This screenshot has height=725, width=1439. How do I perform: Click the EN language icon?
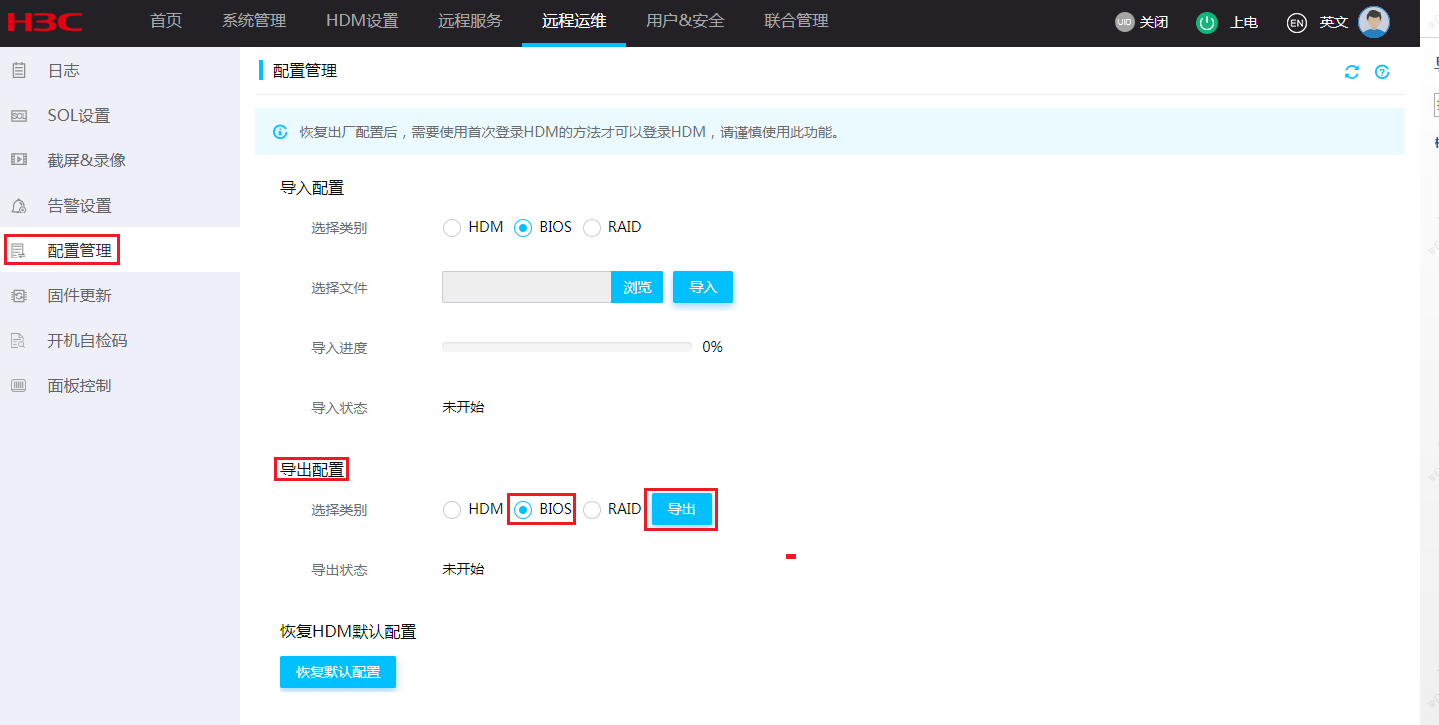pos(1297,22)
